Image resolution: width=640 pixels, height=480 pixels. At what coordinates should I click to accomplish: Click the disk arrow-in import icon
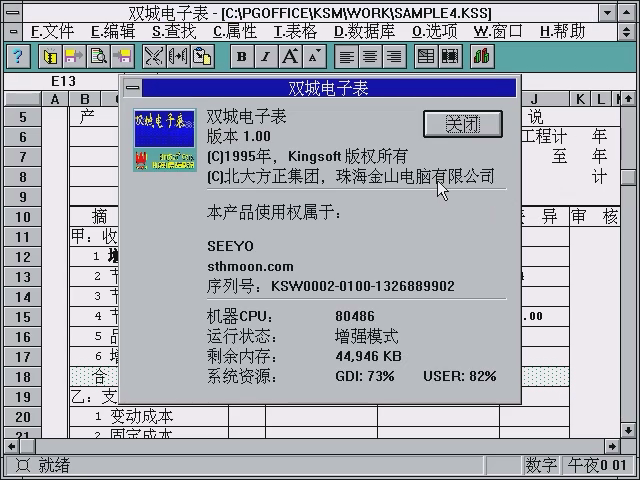click(122, 56)
